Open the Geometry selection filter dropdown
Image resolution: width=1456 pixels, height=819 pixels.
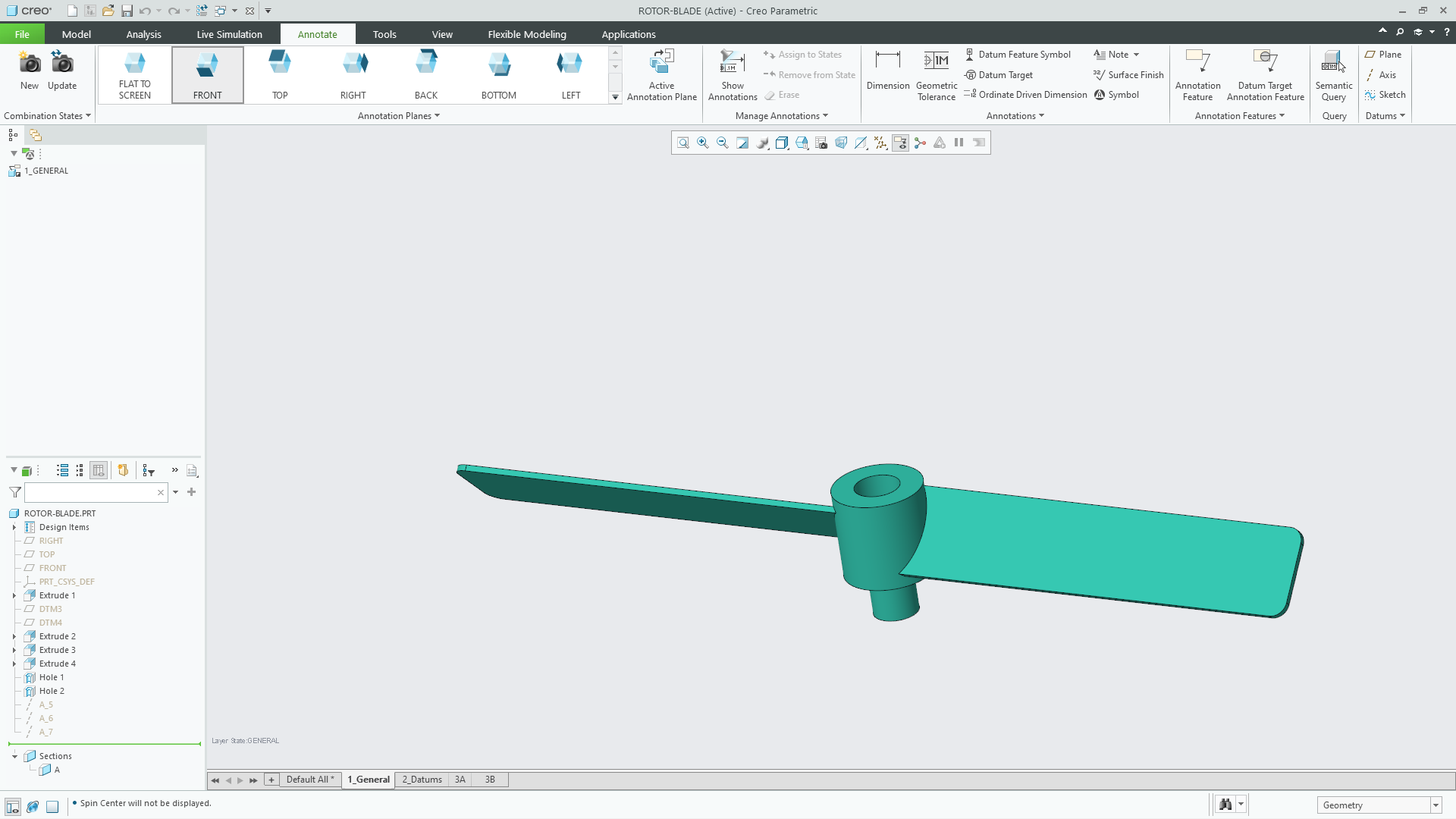click(x=1436, y=805)
